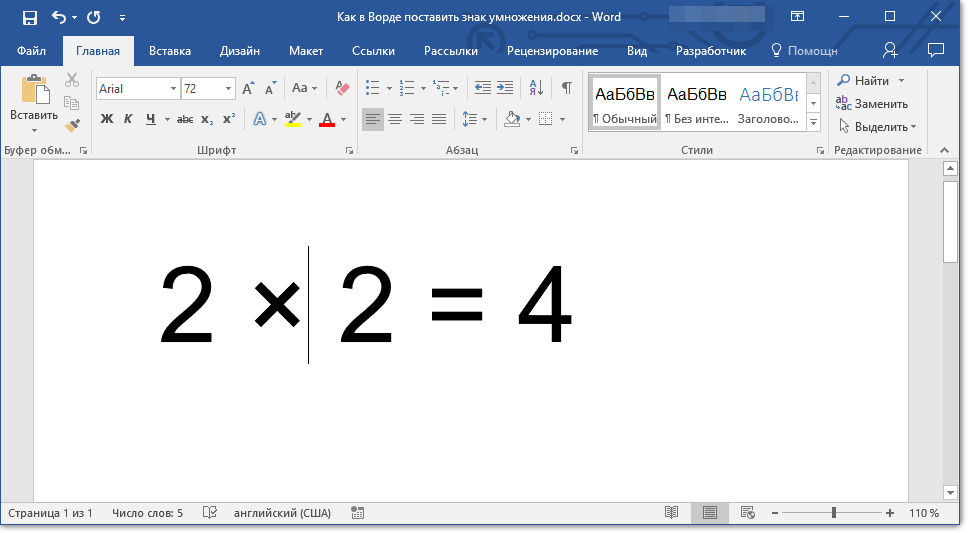
Task: Click the Format Painter brush icon
Action: click(x=72, y=125)
